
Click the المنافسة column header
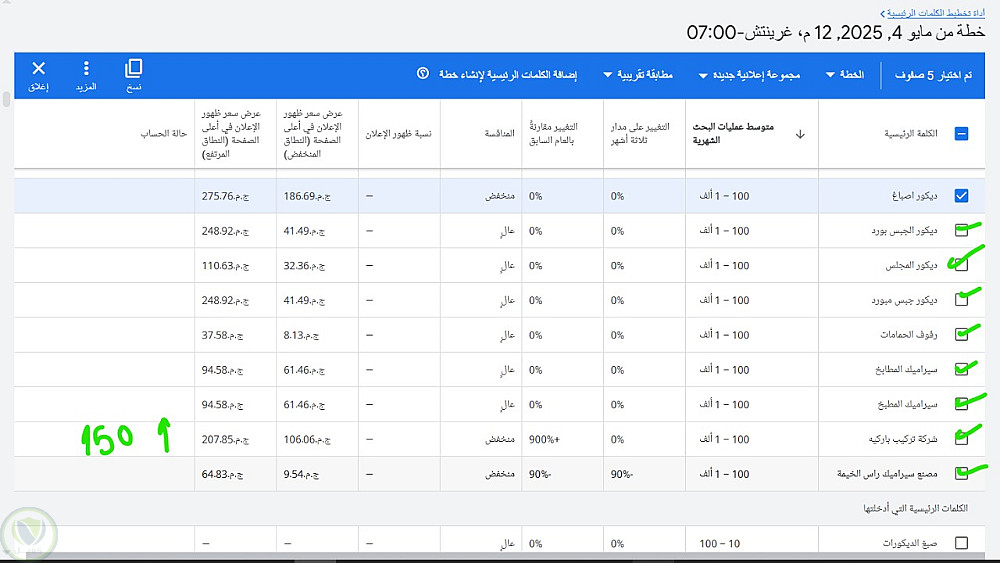click(499, 133)
